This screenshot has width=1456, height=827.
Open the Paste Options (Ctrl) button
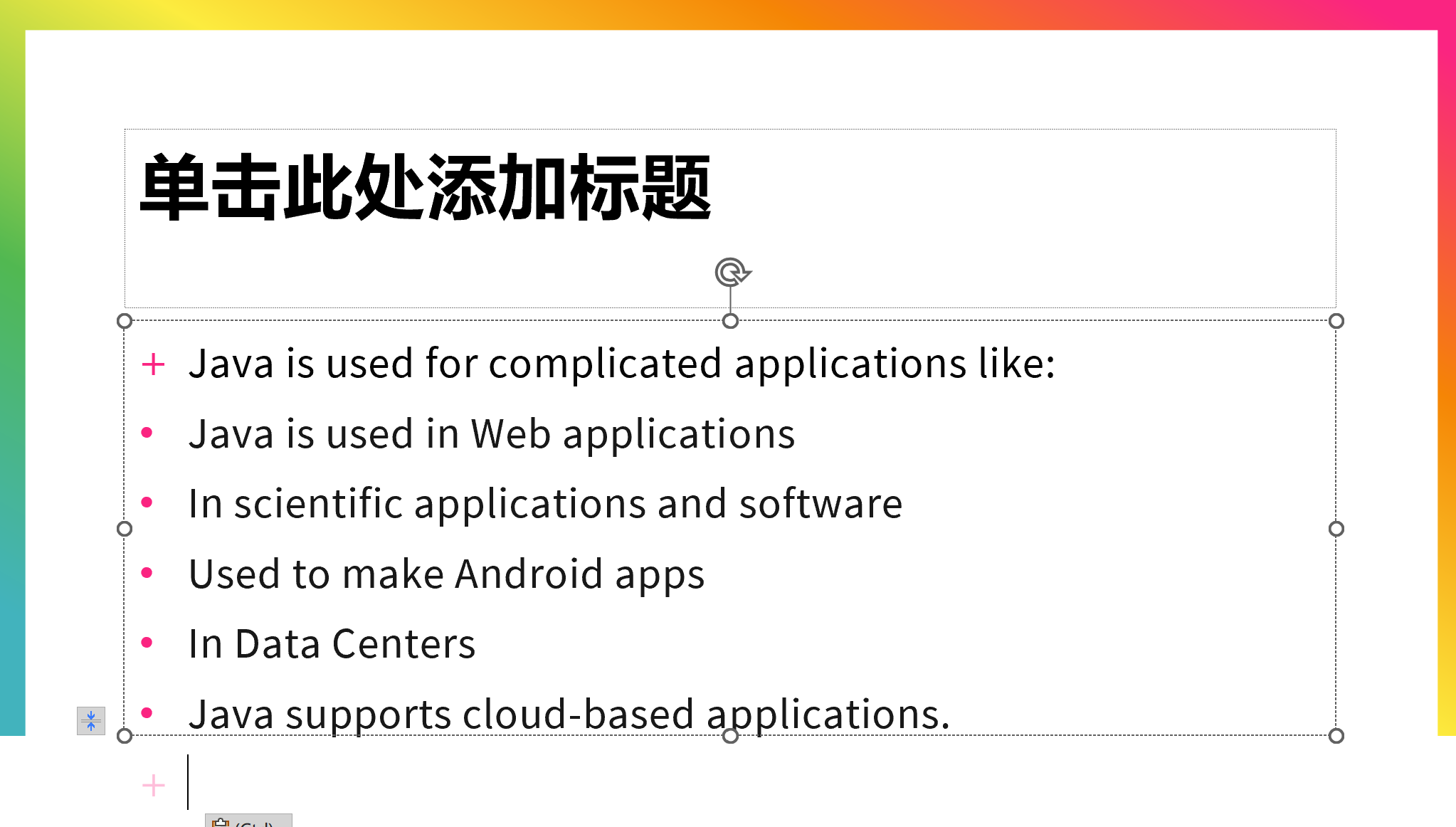pyautogui.click(x=248, y=821)
